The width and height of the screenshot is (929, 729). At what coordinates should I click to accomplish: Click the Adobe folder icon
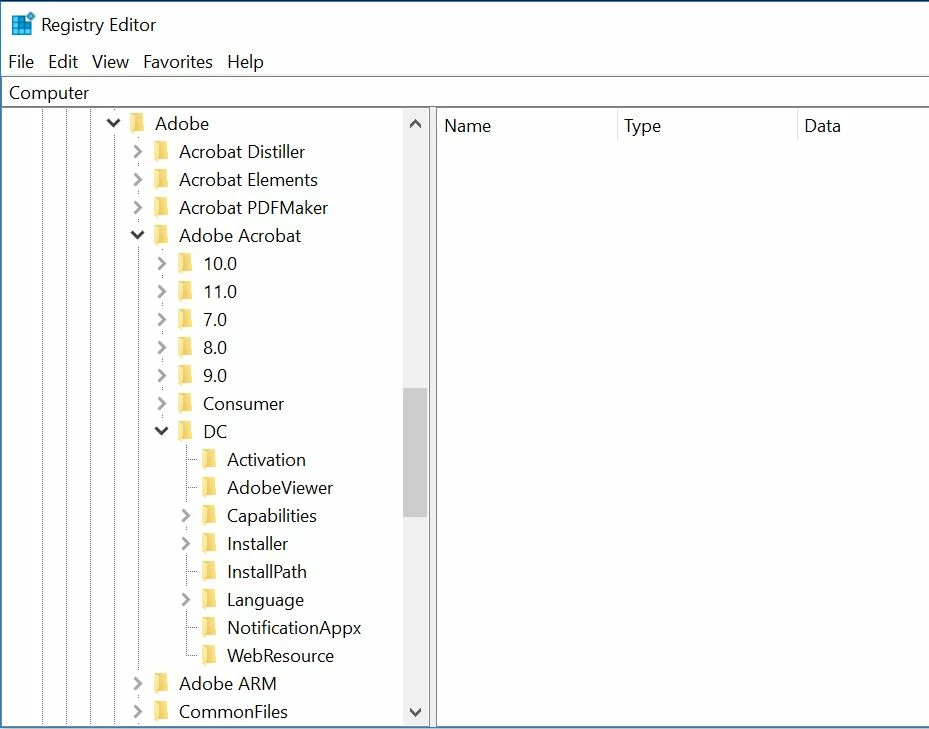click(137, 123)
